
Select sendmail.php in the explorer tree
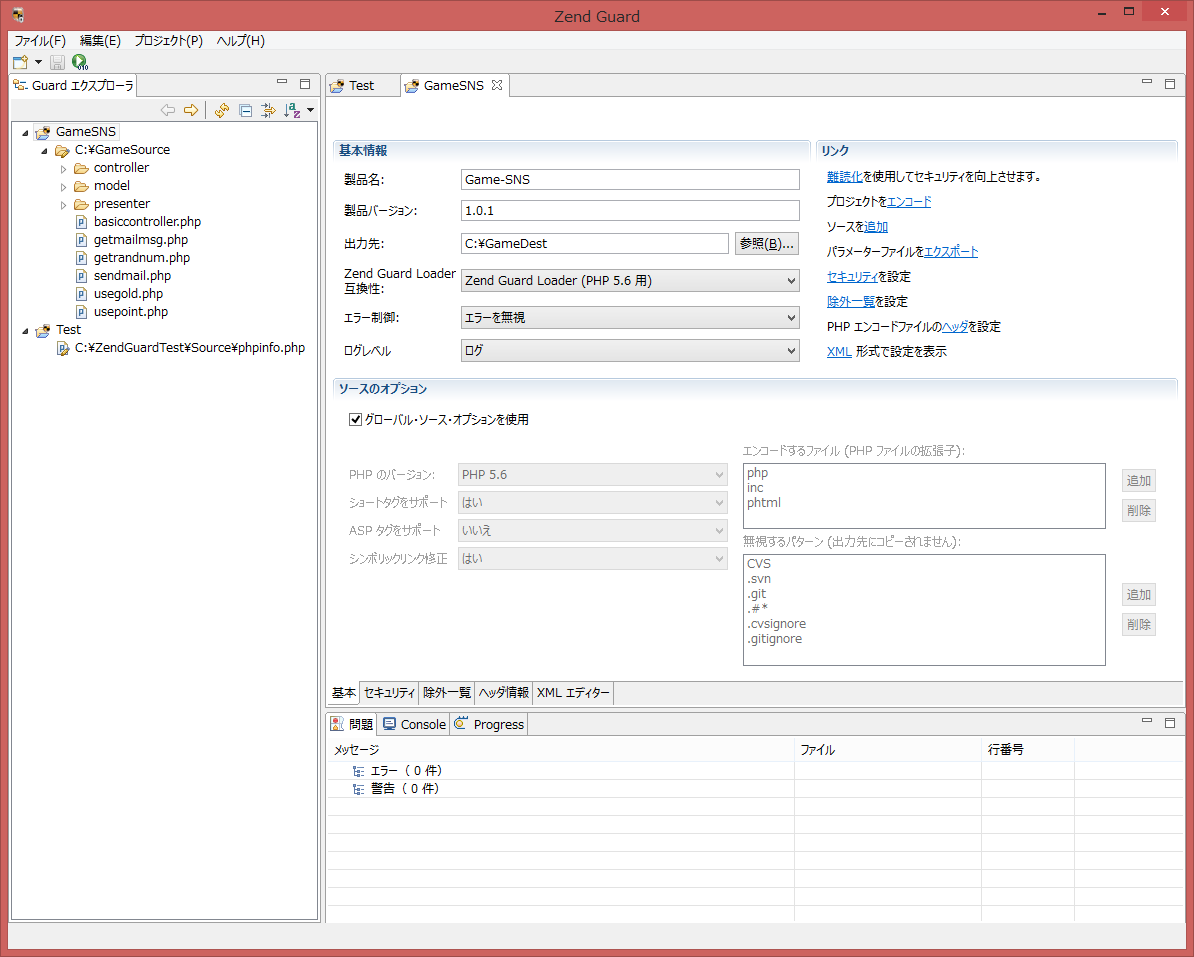point(132,276)
